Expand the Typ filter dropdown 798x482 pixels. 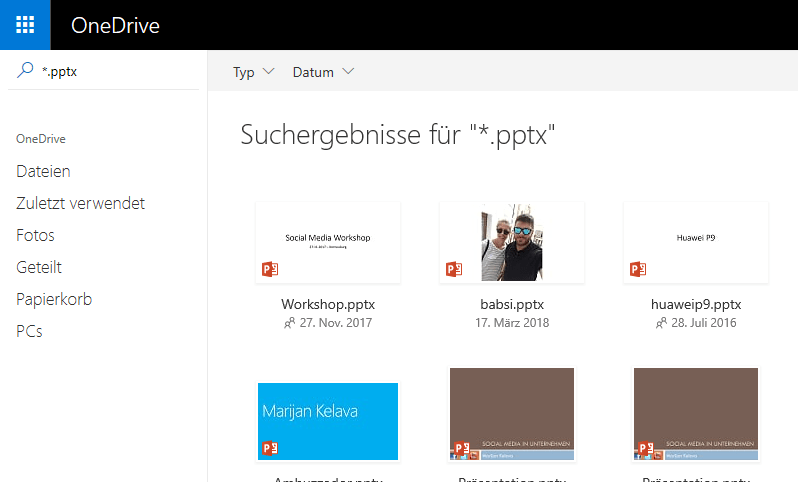click(253, 72)
